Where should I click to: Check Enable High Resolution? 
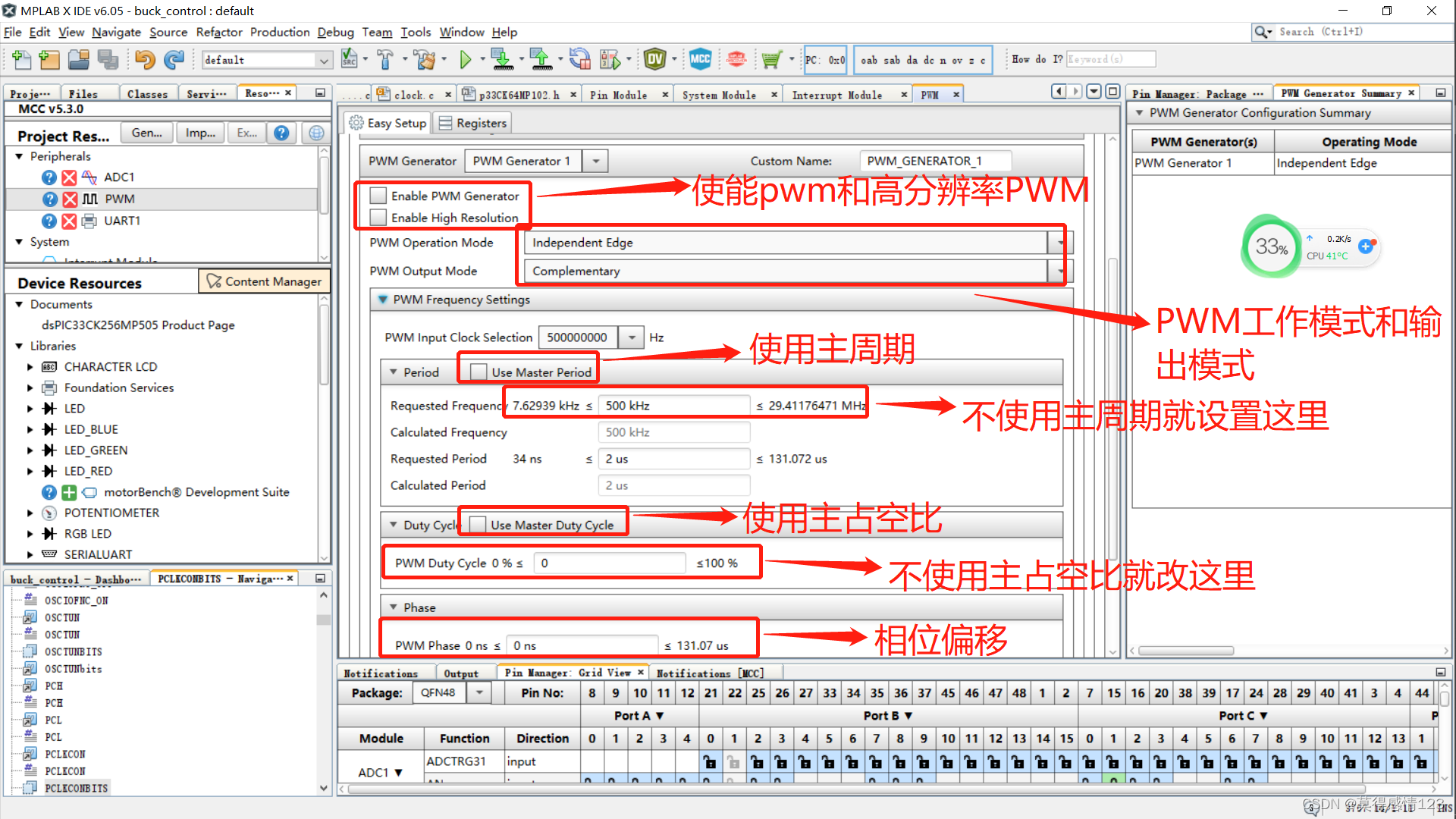[x=378, y=218]
